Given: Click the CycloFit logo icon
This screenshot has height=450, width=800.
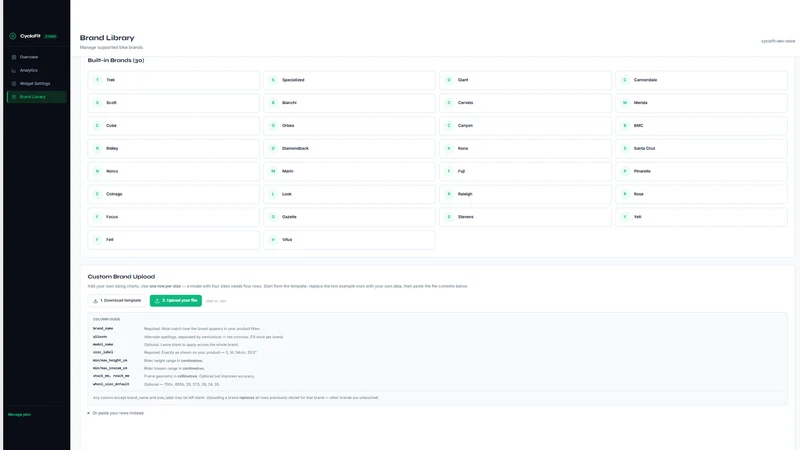Looking at the screenshot, I should [13, 36].
